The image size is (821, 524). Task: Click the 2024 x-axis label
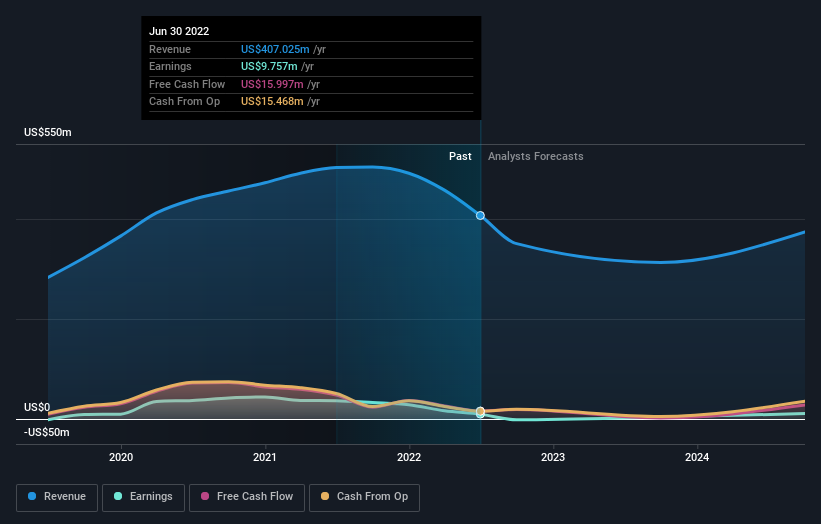pos(697,457)
